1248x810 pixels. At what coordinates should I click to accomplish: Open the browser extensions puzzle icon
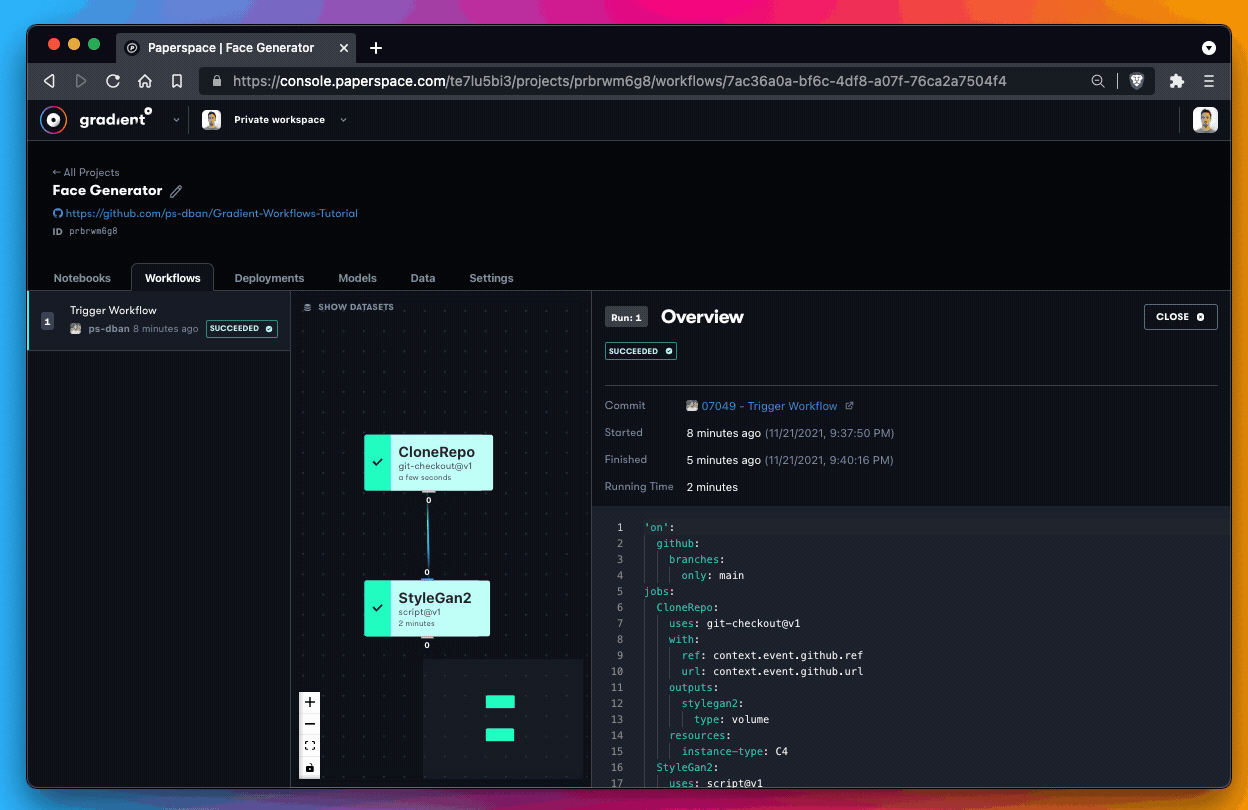coord(1177,81)
